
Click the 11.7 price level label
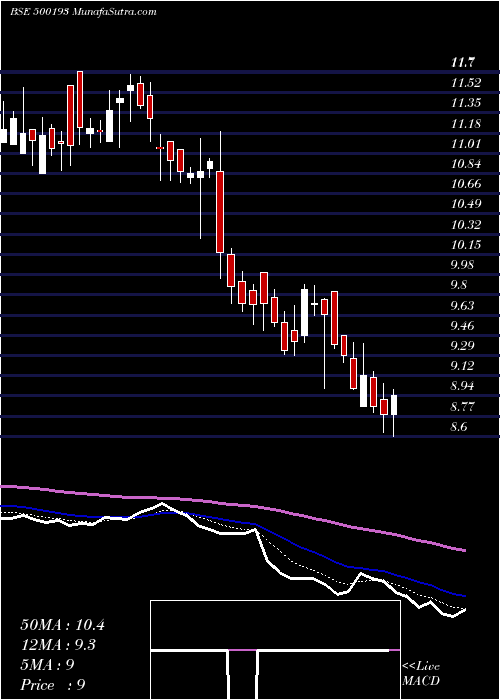pyautogui.click(x=462, y=62)
